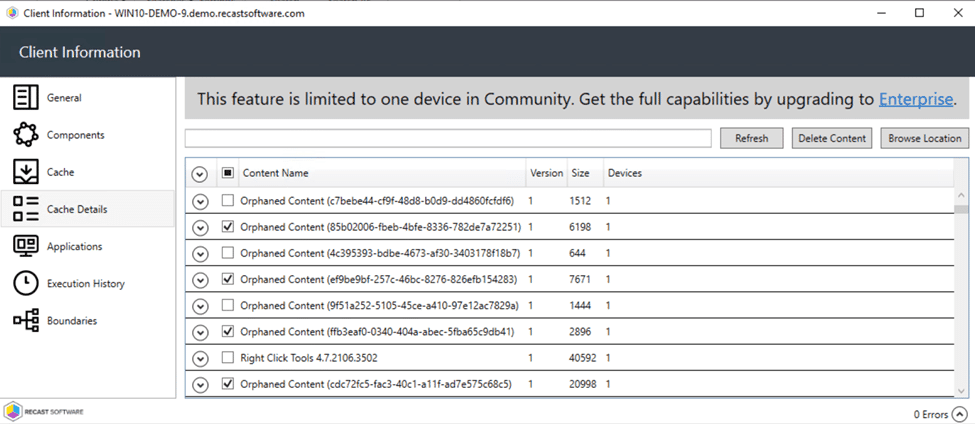Viewport: 975px width, 424px height.
Task: Click the Cache download icon
Action: (x=25, y=172)
